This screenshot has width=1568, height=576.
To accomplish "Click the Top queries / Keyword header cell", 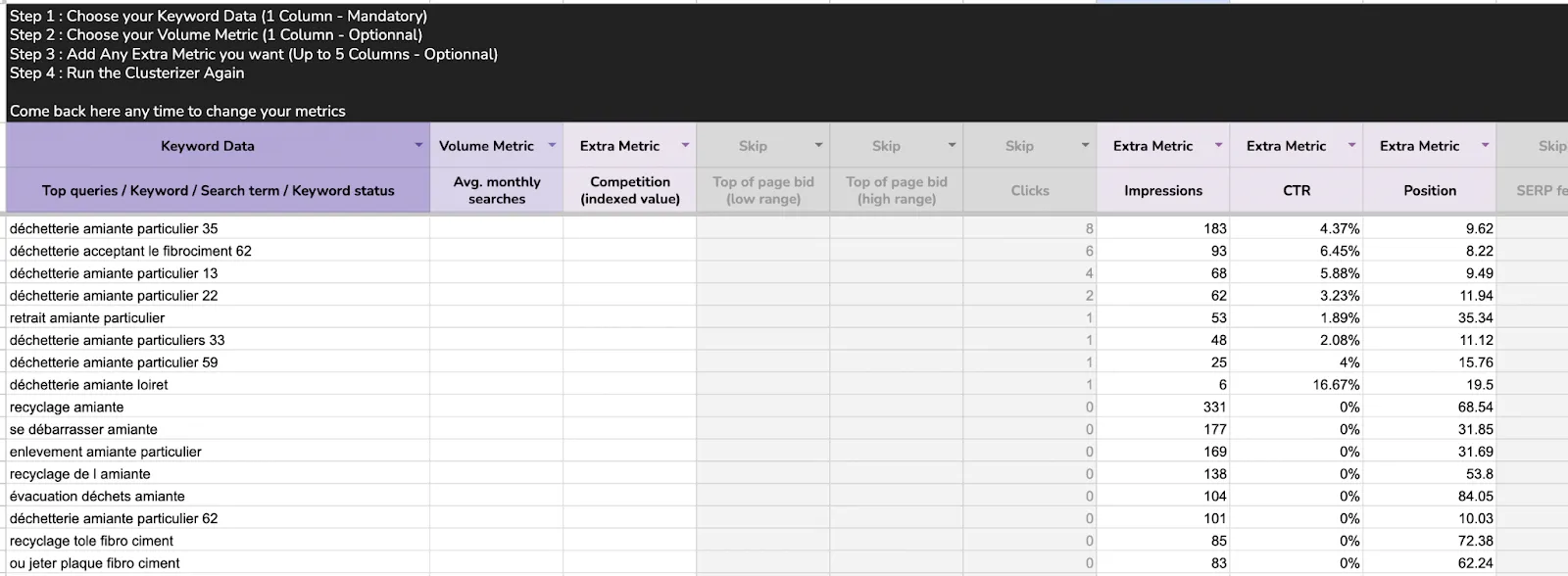I will [218, 190].
